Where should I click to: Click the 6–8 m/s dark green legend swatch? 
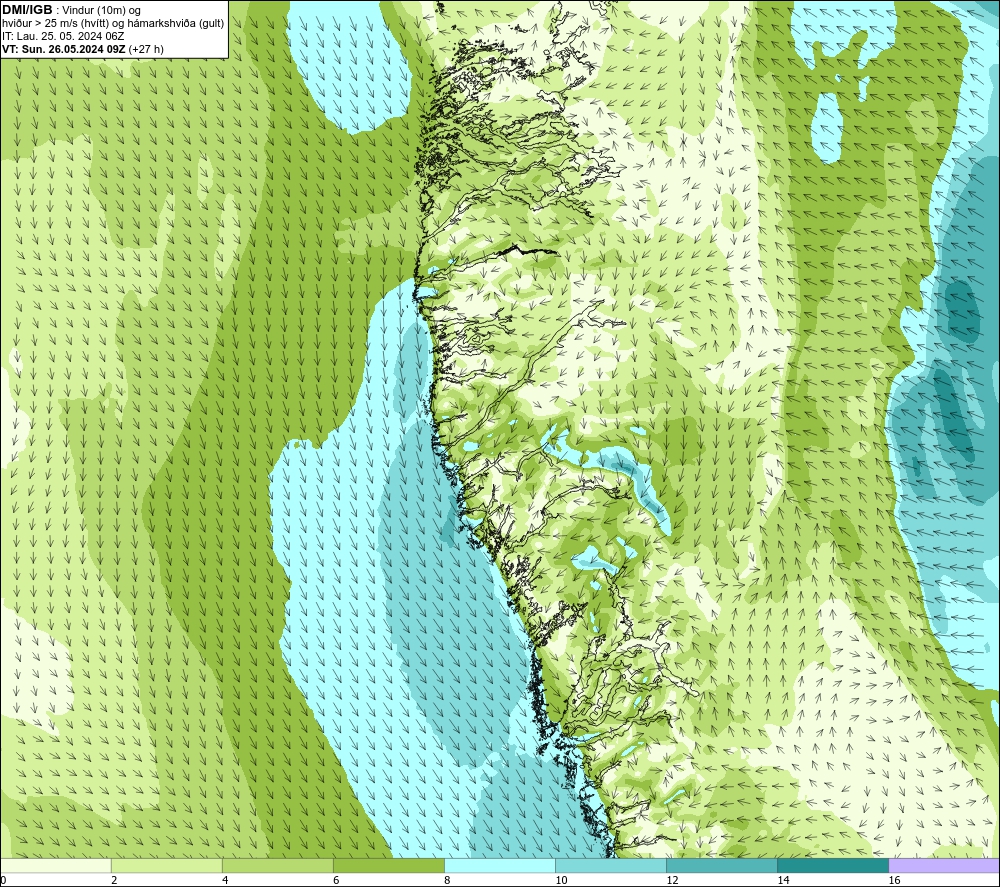tap(388, 865)
